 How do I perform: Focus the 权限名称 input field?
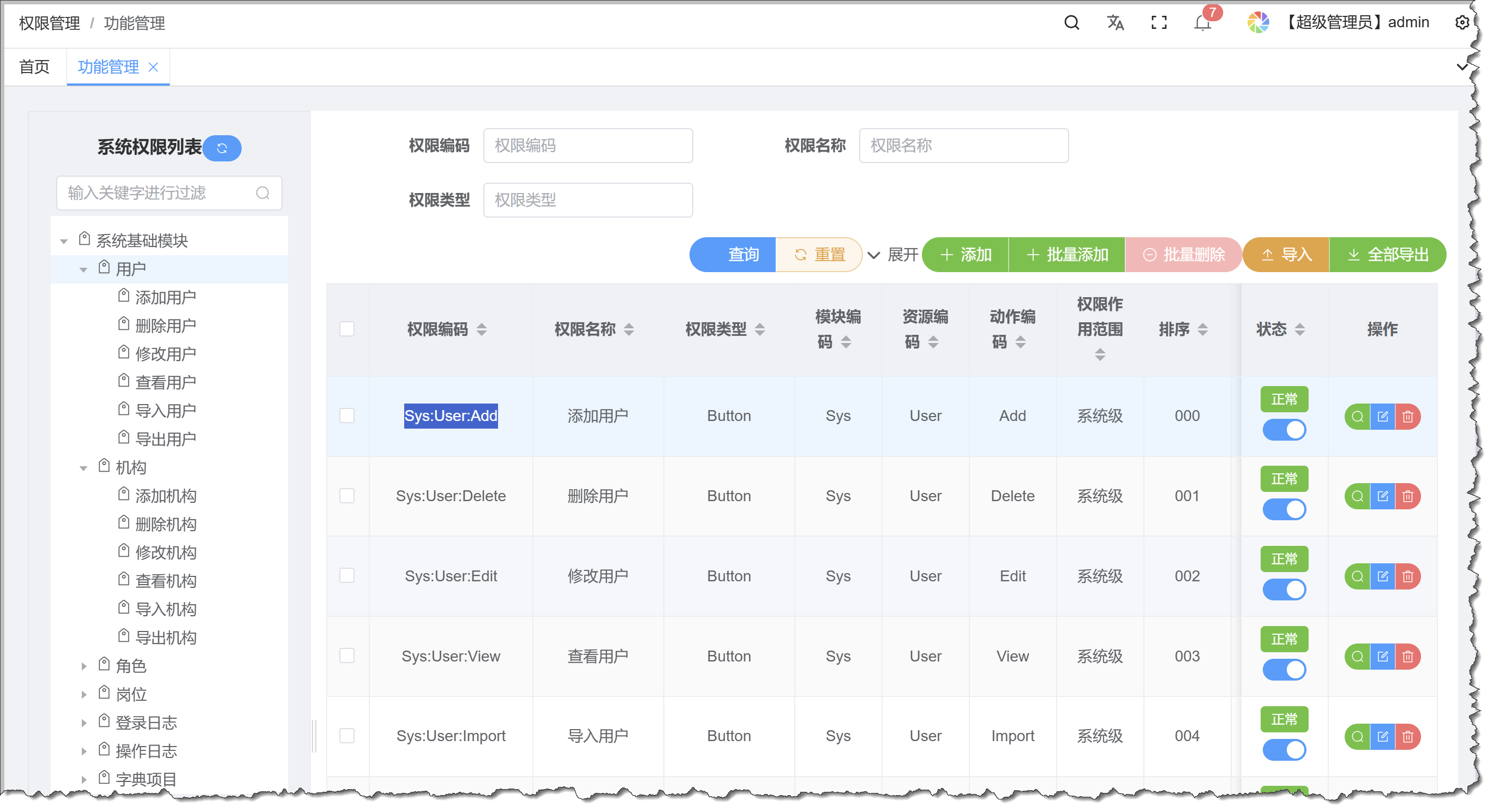(x=963, y=146)
